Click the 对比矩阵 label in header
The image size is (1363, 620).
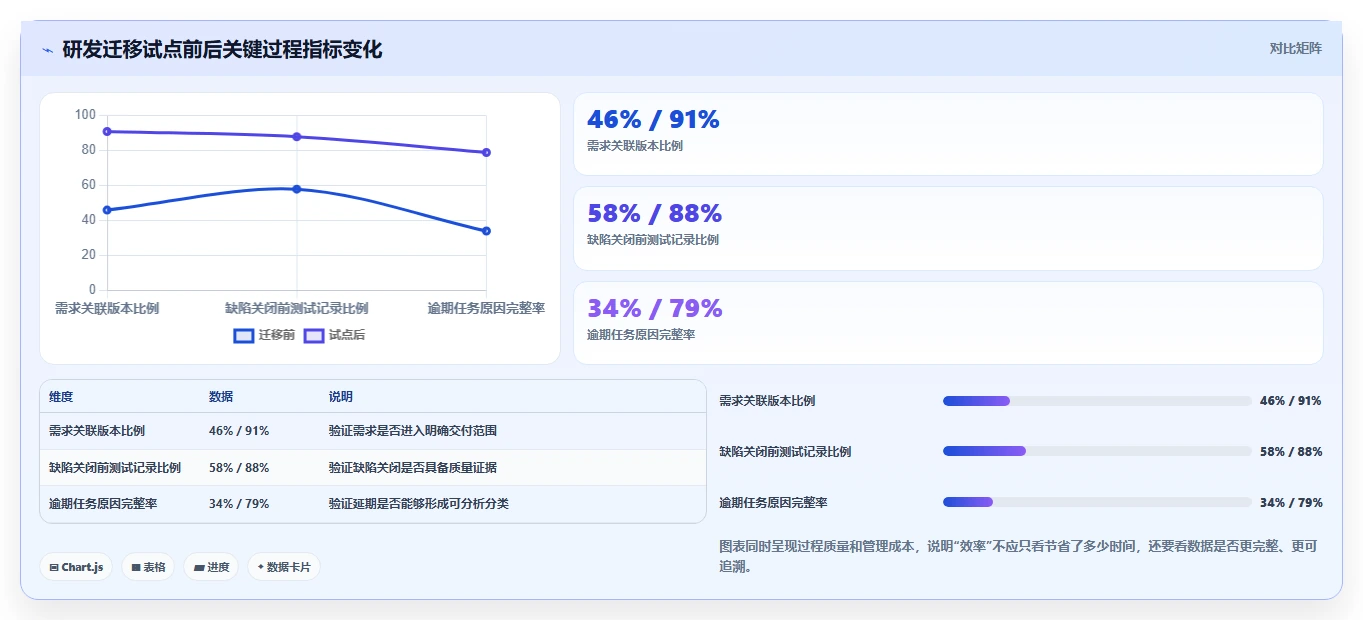click(x=1295, y=48)
